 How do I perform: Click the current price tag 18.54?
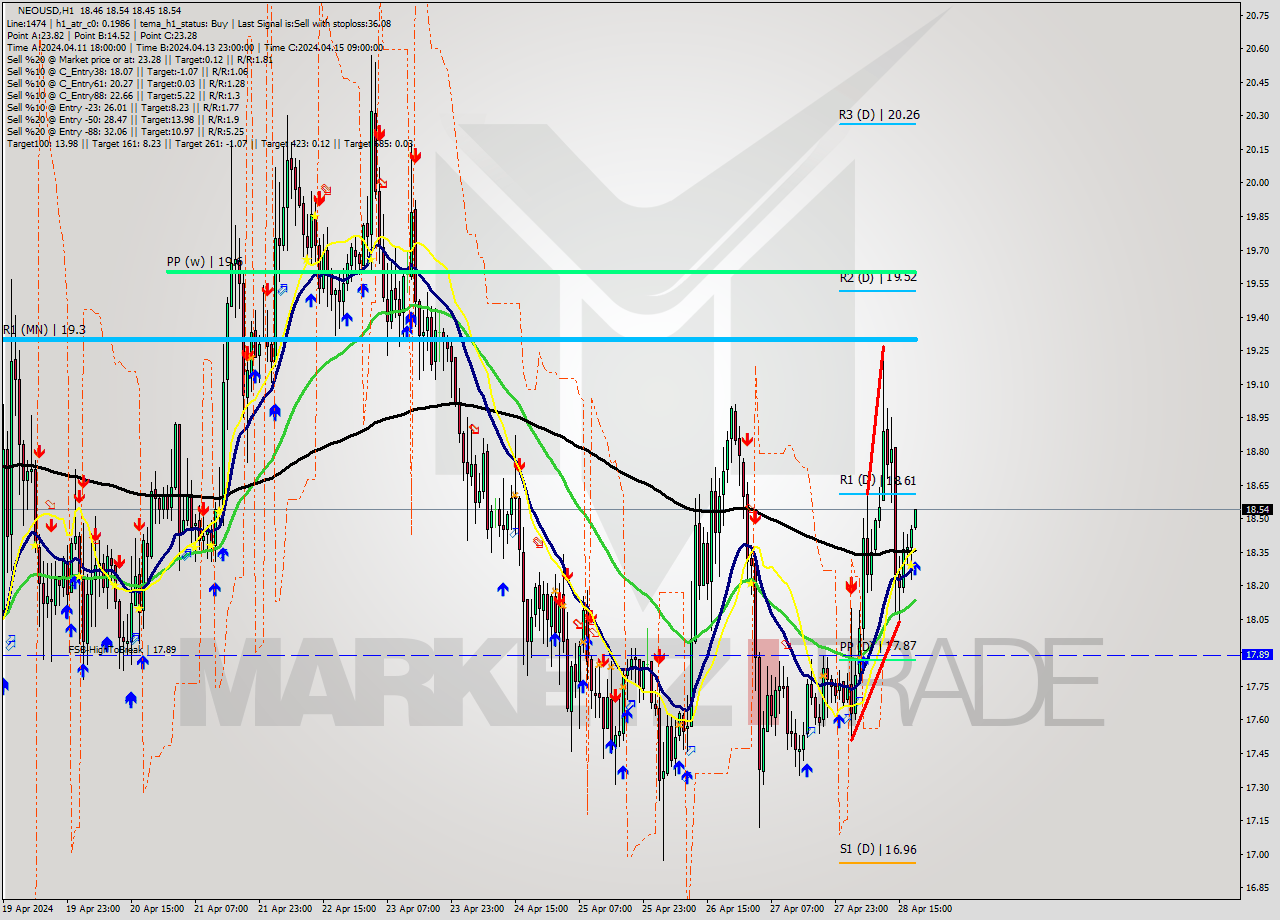[x=1257, y=509]
